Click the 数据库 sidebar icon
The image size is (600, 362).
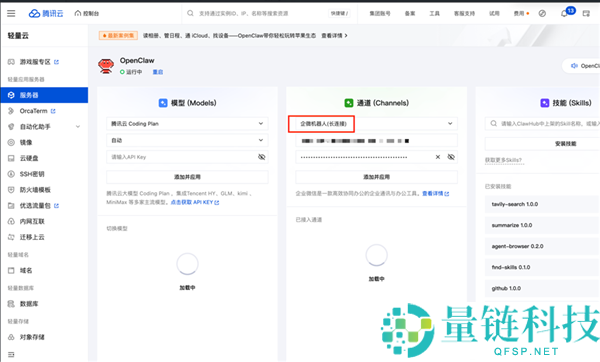[x=11, y=304]
